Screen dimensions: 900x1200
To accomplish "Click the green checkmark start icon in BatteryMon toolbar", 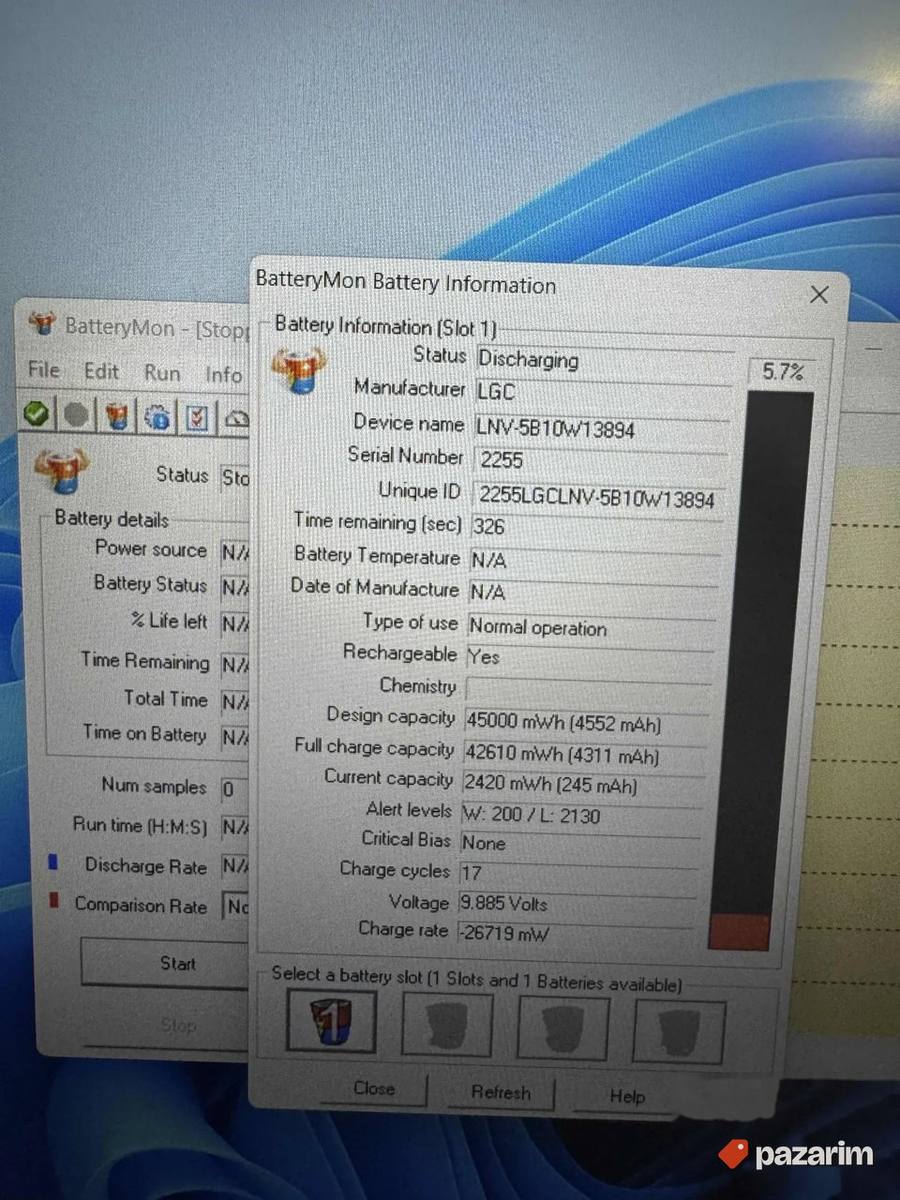I will 36,414.
